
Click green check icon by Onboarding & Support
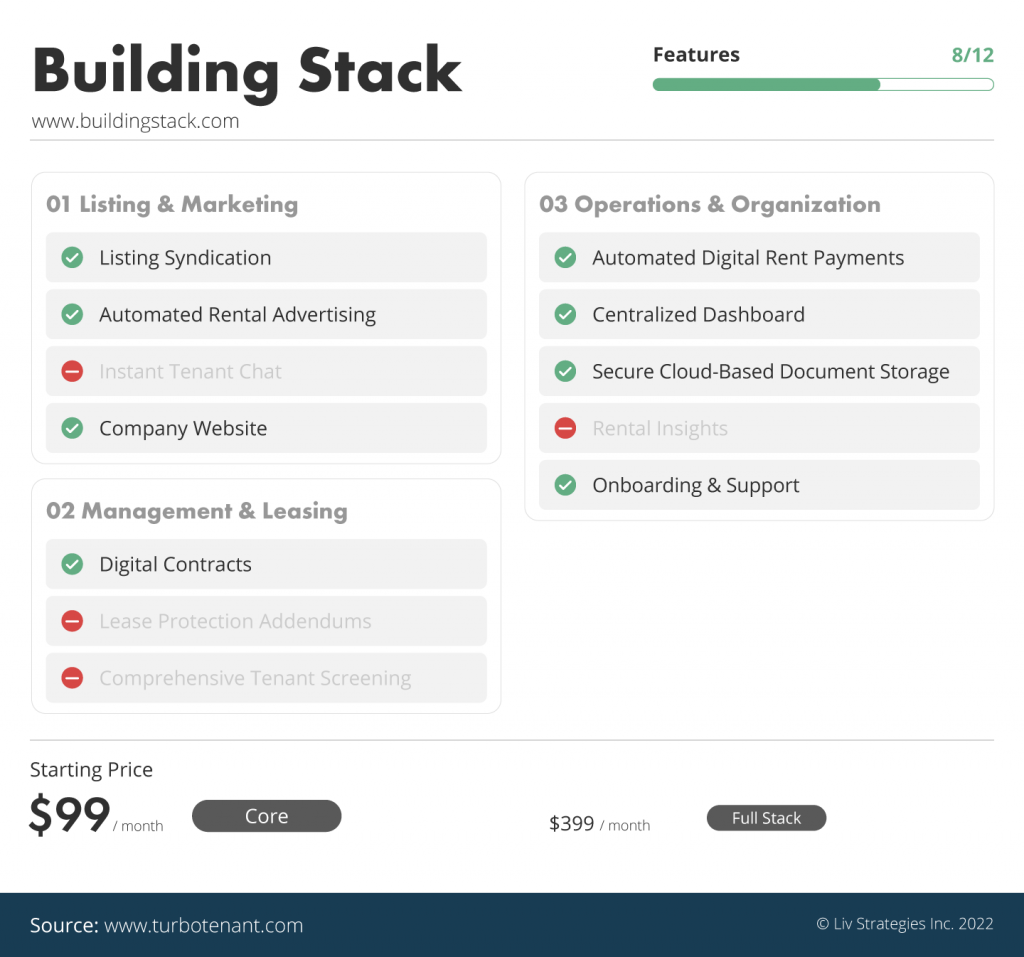565,485
